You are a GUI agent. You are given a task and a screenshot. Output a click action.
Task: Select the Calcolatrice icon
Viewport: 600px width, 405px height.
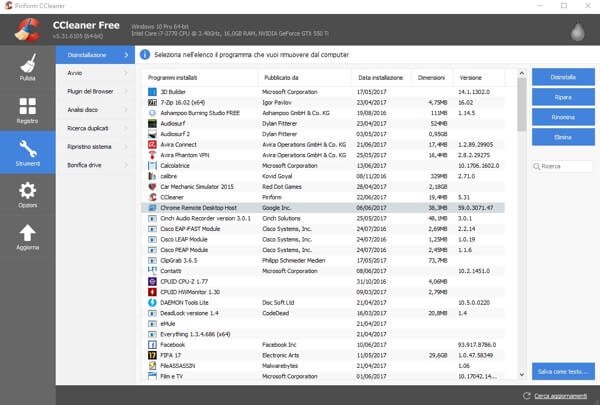[x=152, y=166]
